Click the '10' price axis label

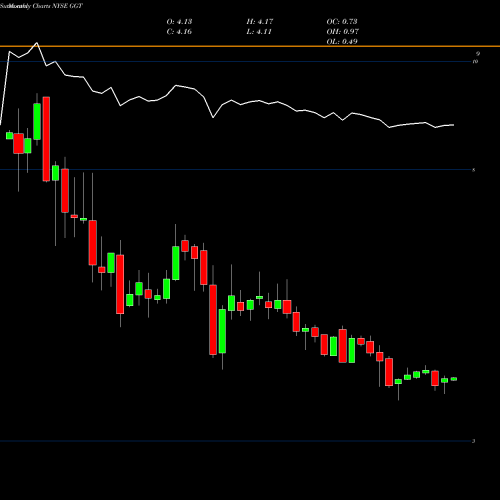(x=475, y=62)
